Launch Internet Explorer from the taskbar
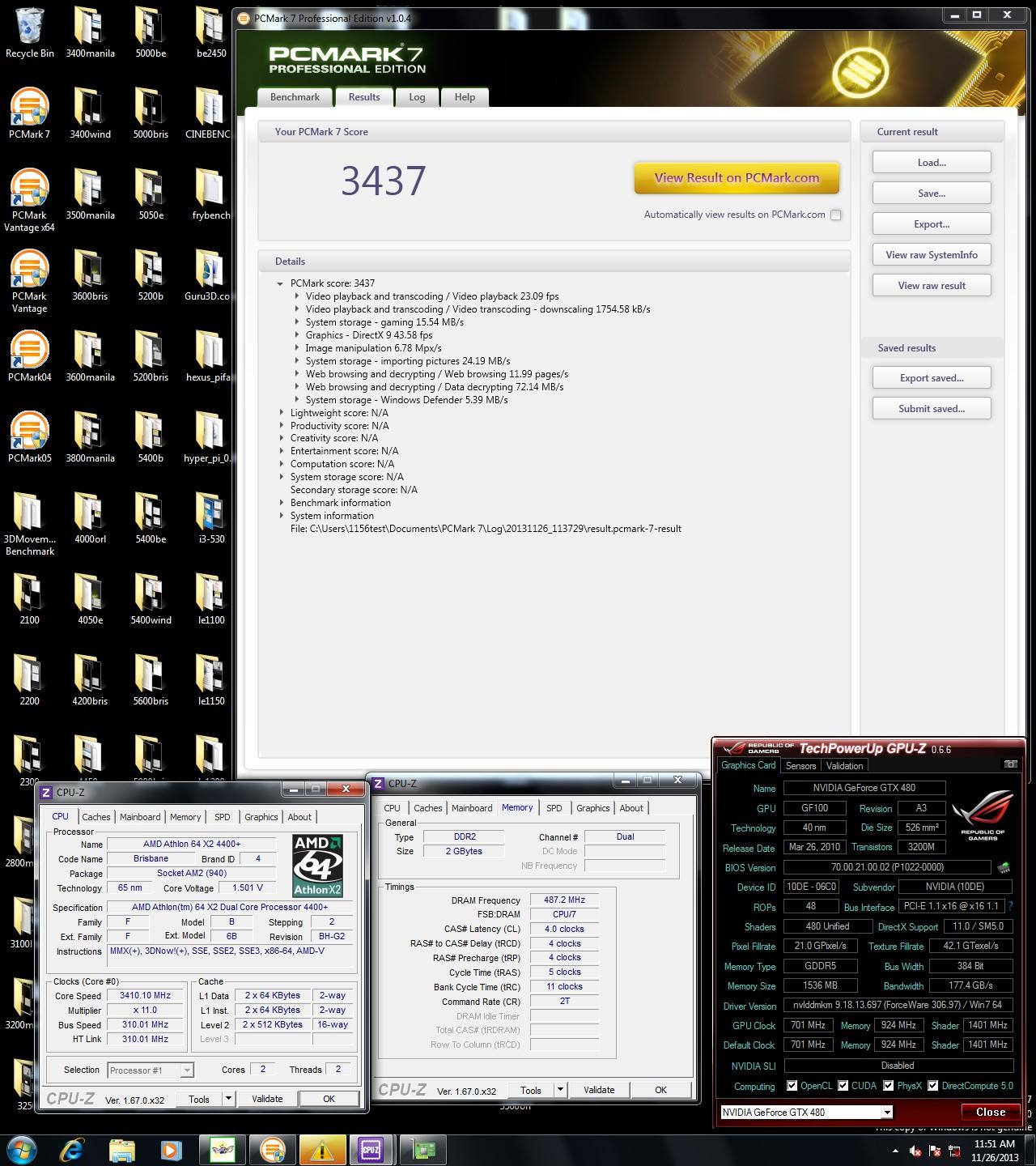Image resolution: width=1036 pixels, height=1166 pixels. (73, 1150)
